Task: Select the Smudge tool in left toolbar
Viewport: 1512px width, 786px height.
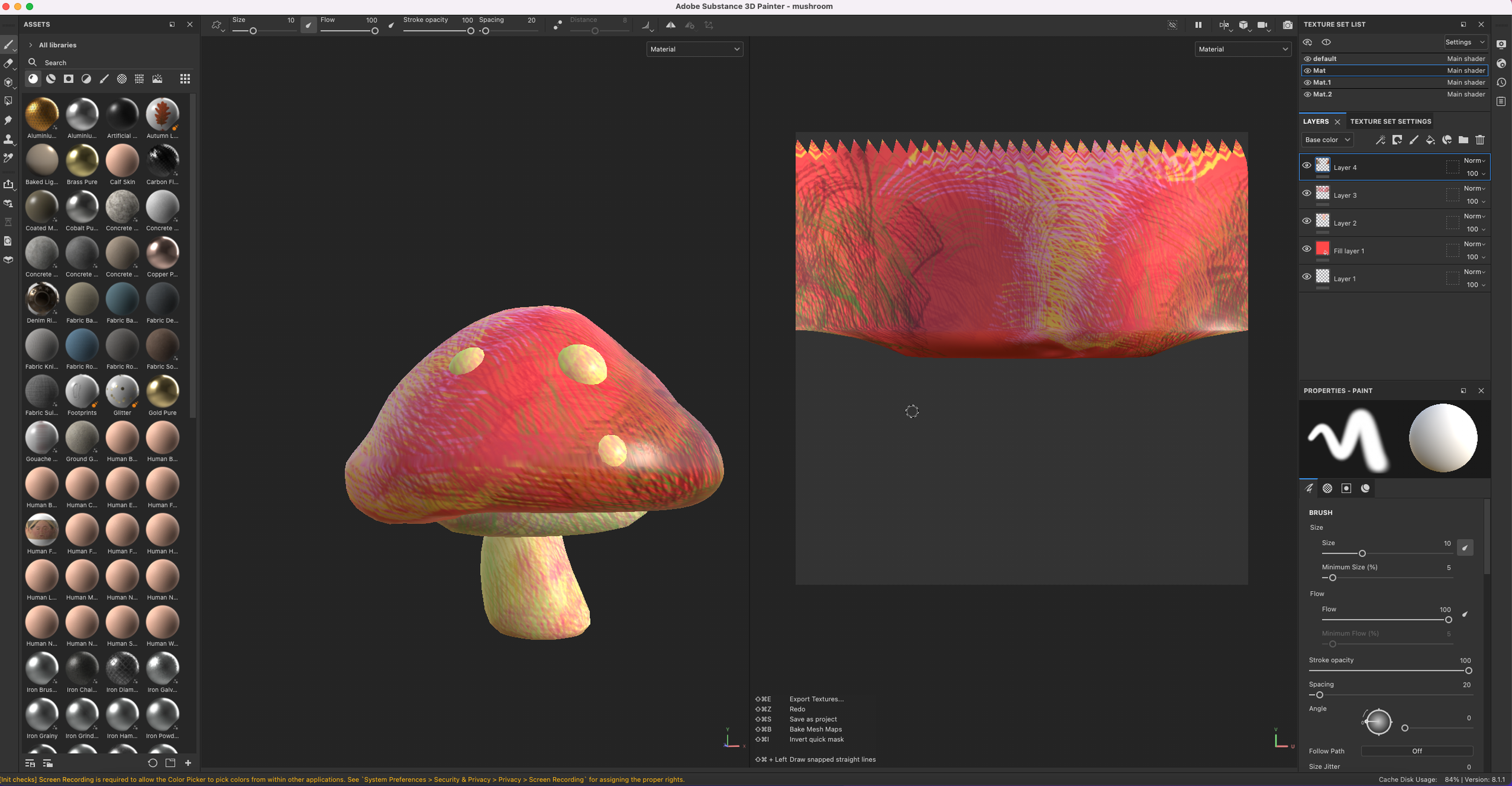Action: pos(8,120)
